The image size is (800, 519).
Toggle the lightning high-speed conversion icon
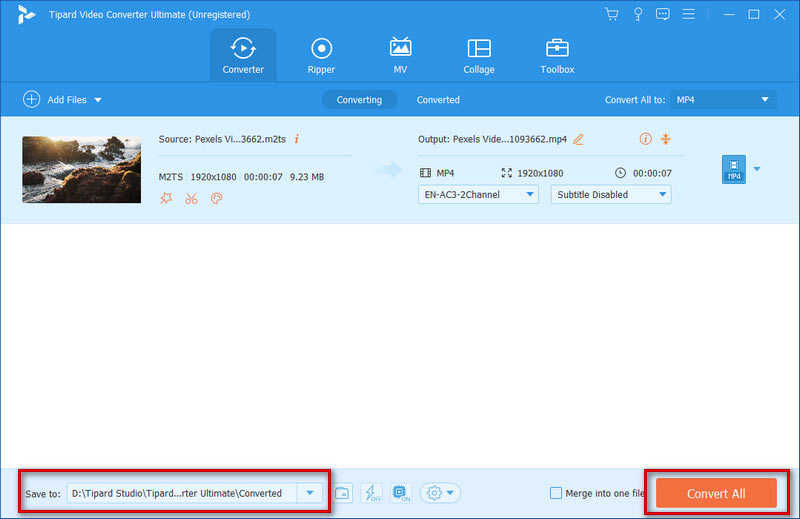point(372,493)
